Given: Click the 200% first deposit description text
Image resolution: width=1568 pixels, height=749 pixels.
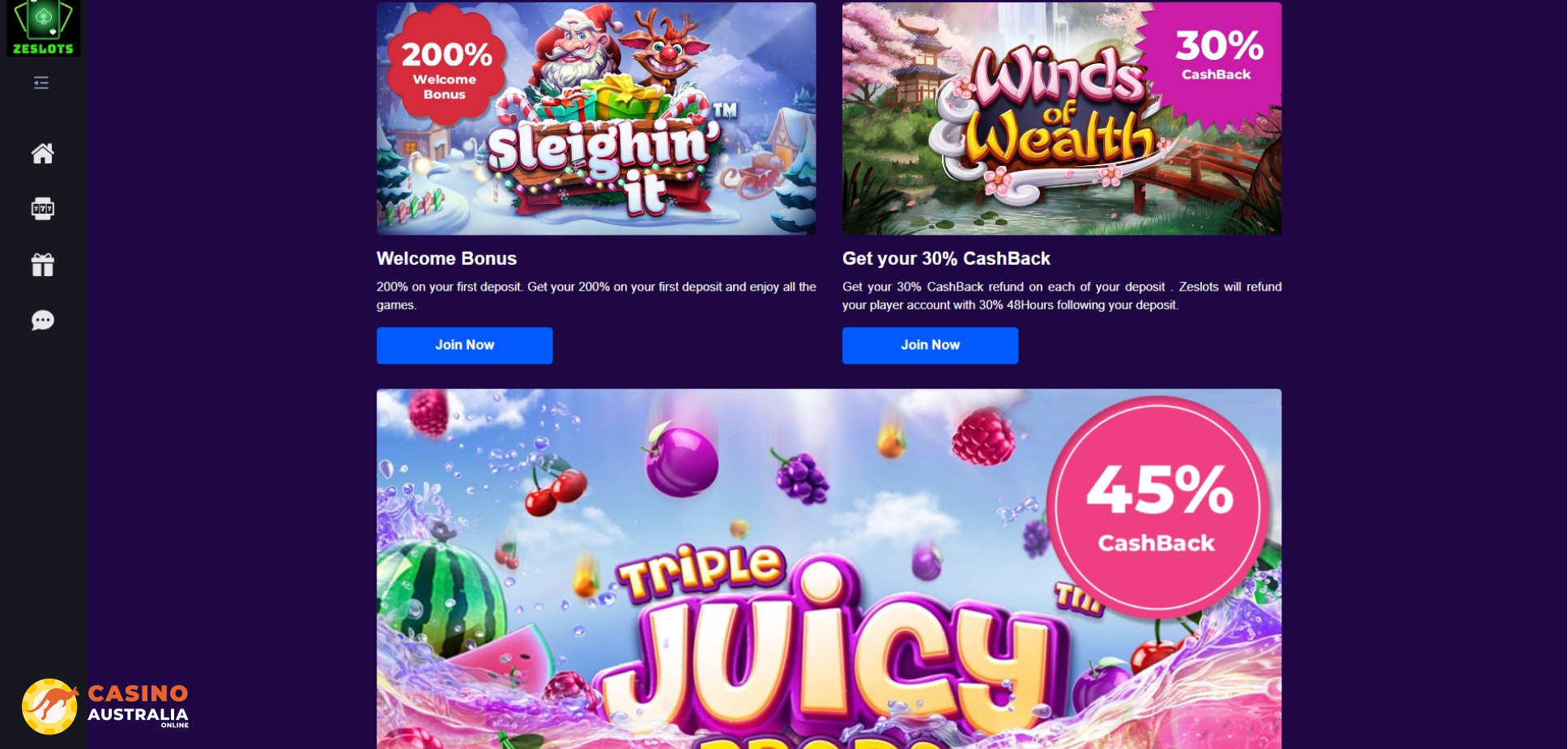Looking at the screenshot, I should pyautogui.click(x=596, y=296).
